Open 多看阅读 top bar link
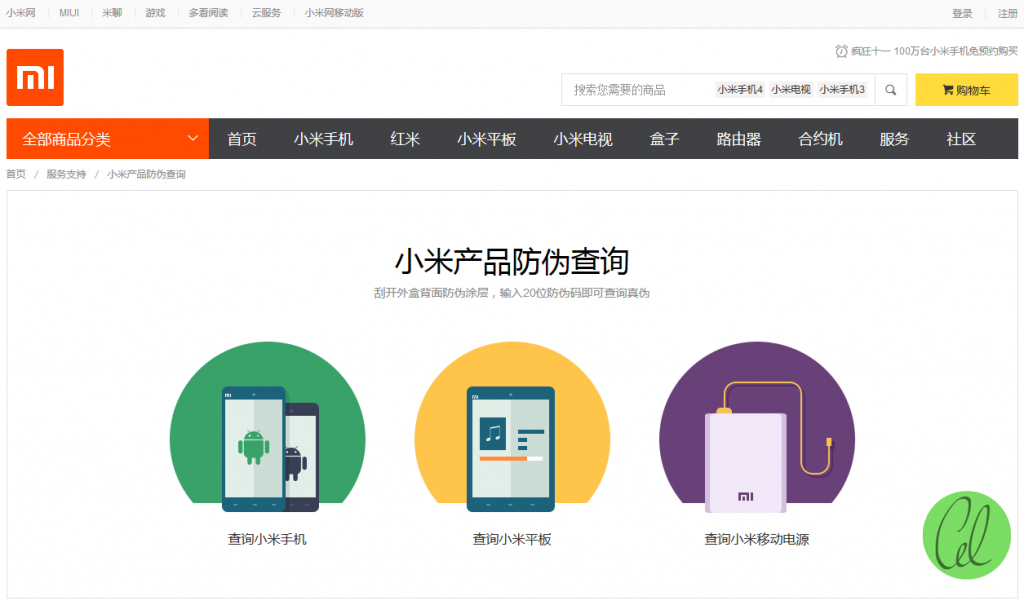 coord(208,13)
